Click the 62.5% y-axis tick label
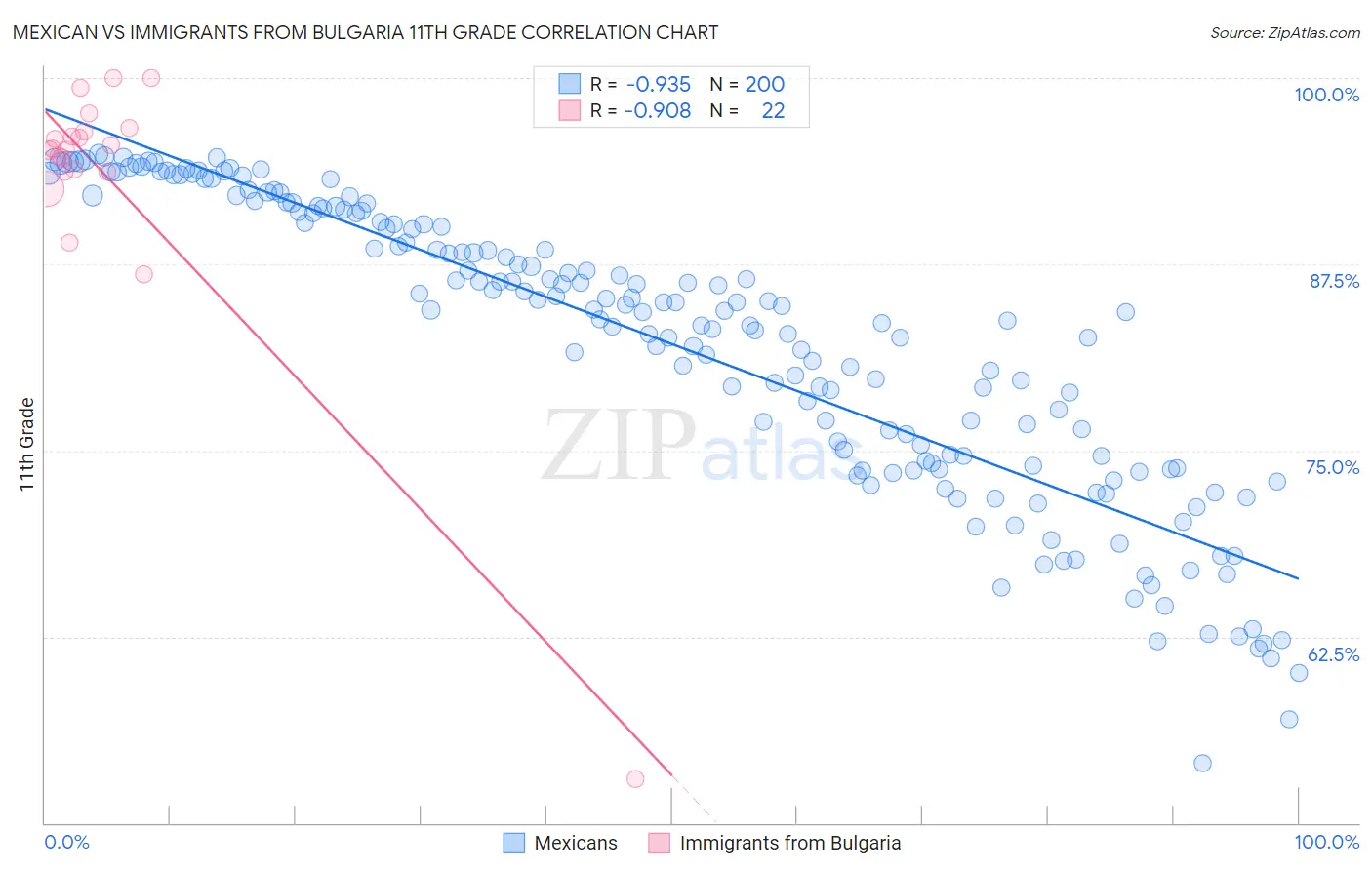Viewport: 1372px width, 870px height. pyautogui.click(x=1333, y=654)
